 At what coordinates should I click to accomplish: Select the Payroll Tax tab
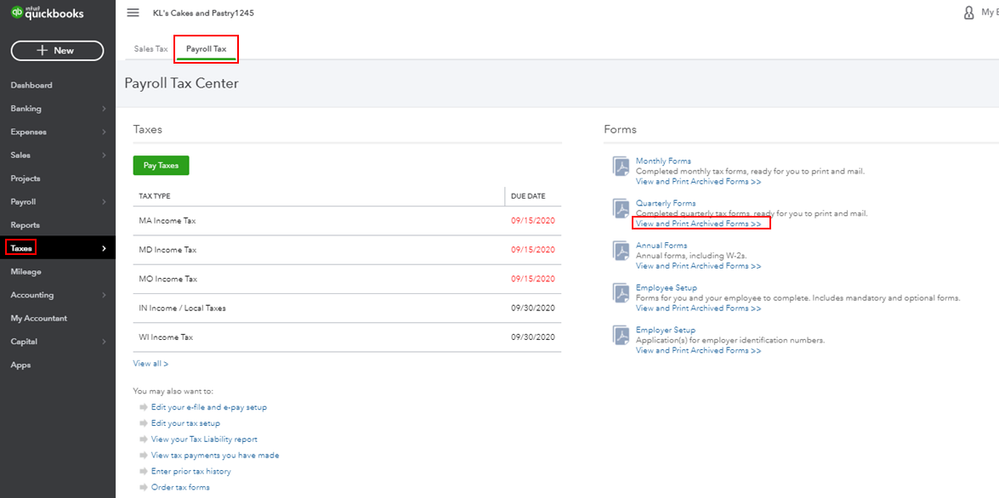coord(206,48)
